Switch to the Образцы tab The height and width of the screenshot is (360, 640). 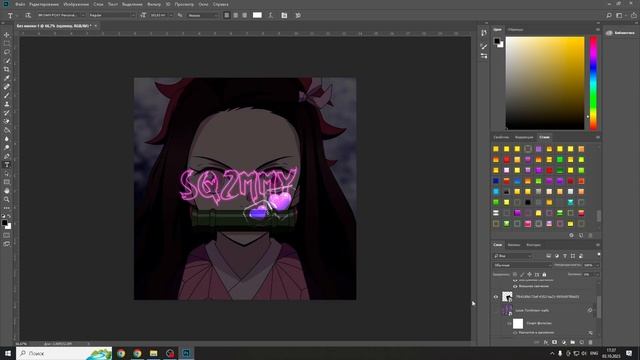(515, 29)
